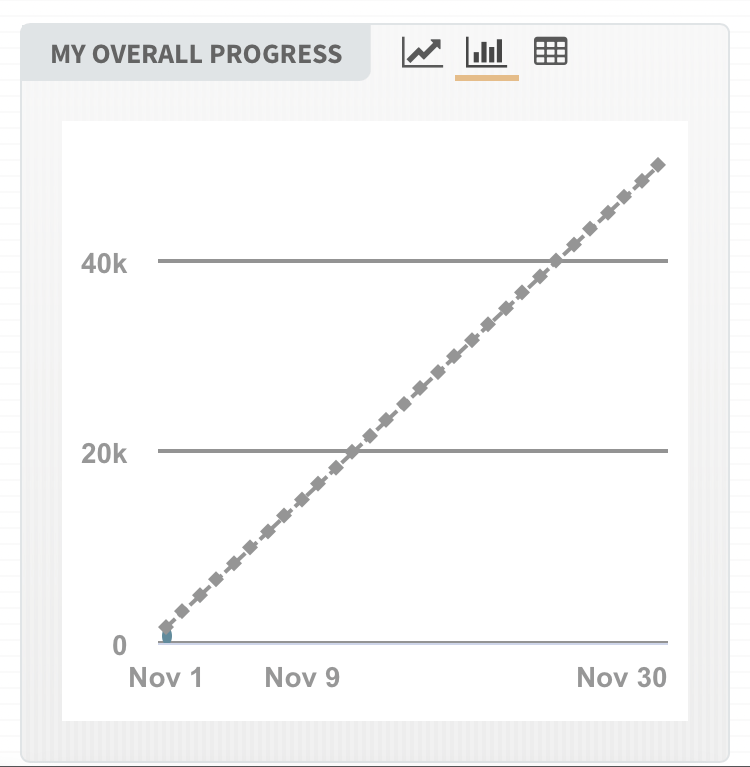Click the blue data point at Nov 1

pos(167,637)
